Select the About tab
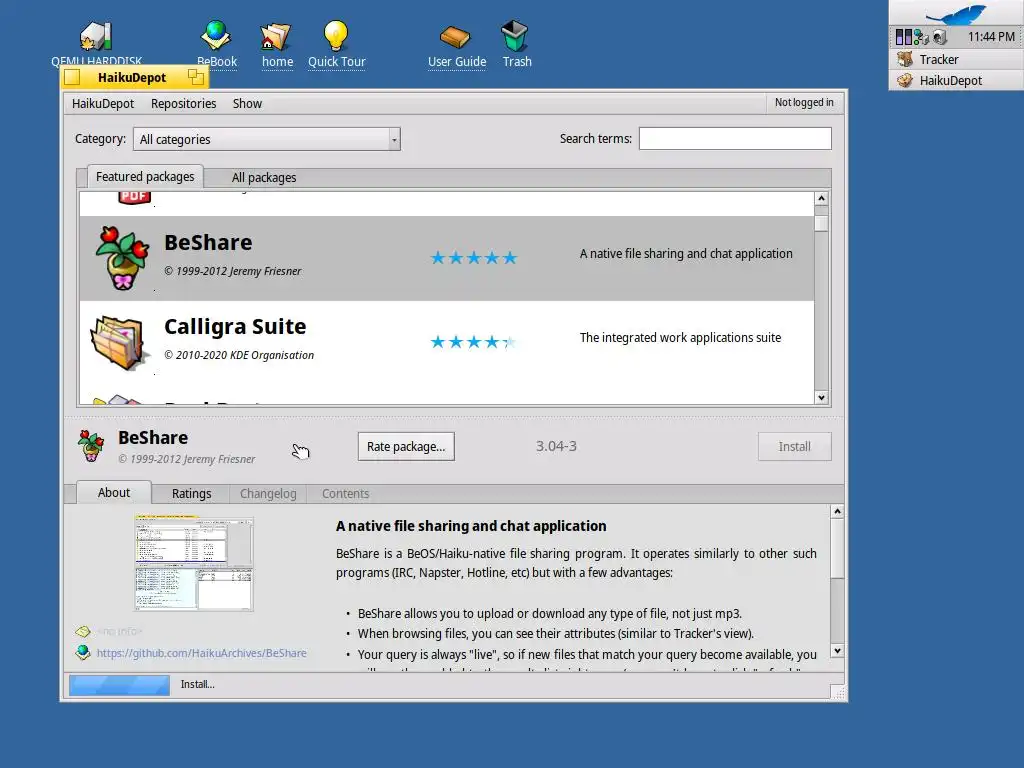Viewport: 1024px width, 768px height. click(114, 492)
